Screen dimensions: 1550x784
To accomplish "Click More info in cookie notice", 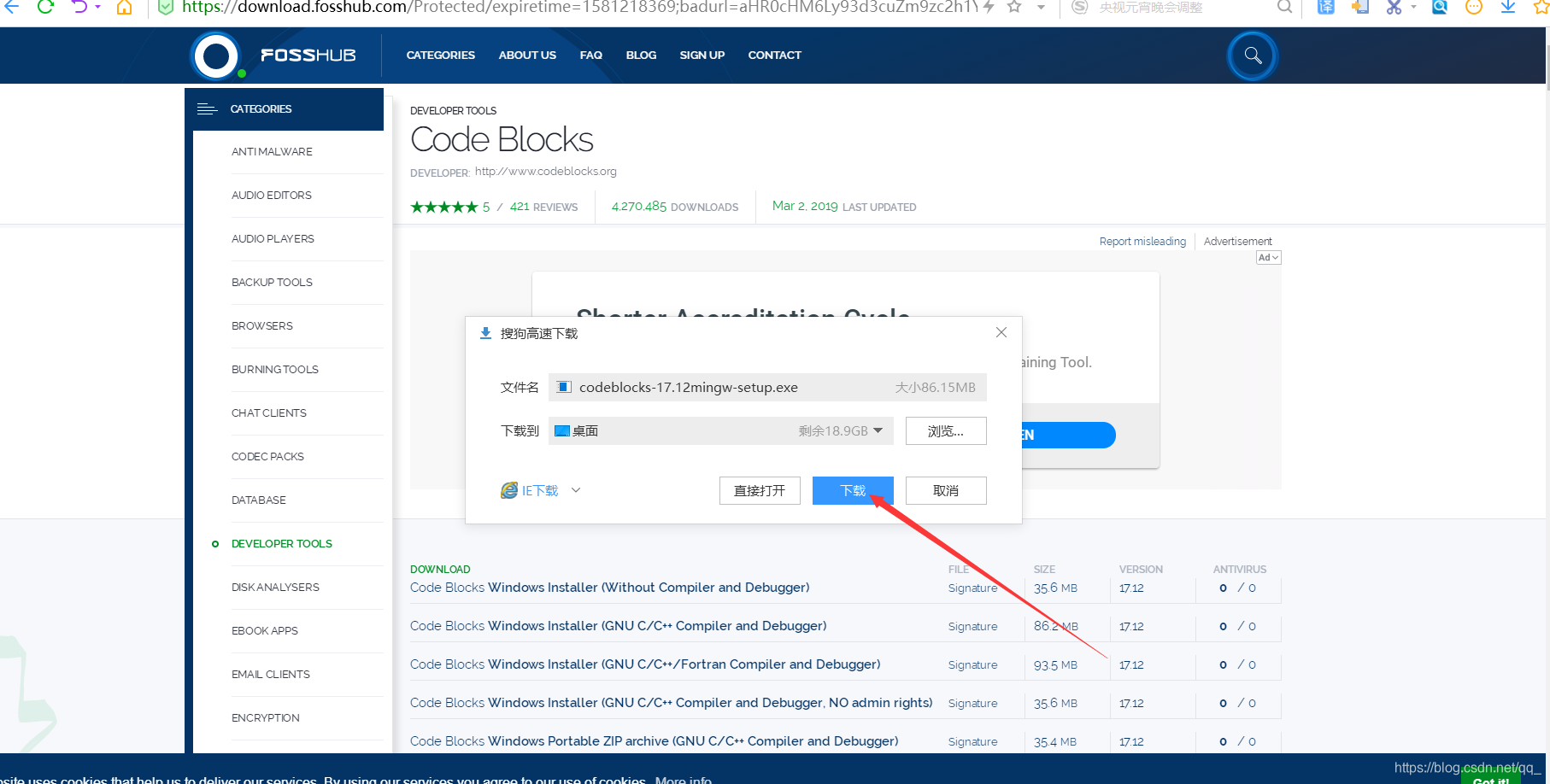I will (x=684, y=780).
